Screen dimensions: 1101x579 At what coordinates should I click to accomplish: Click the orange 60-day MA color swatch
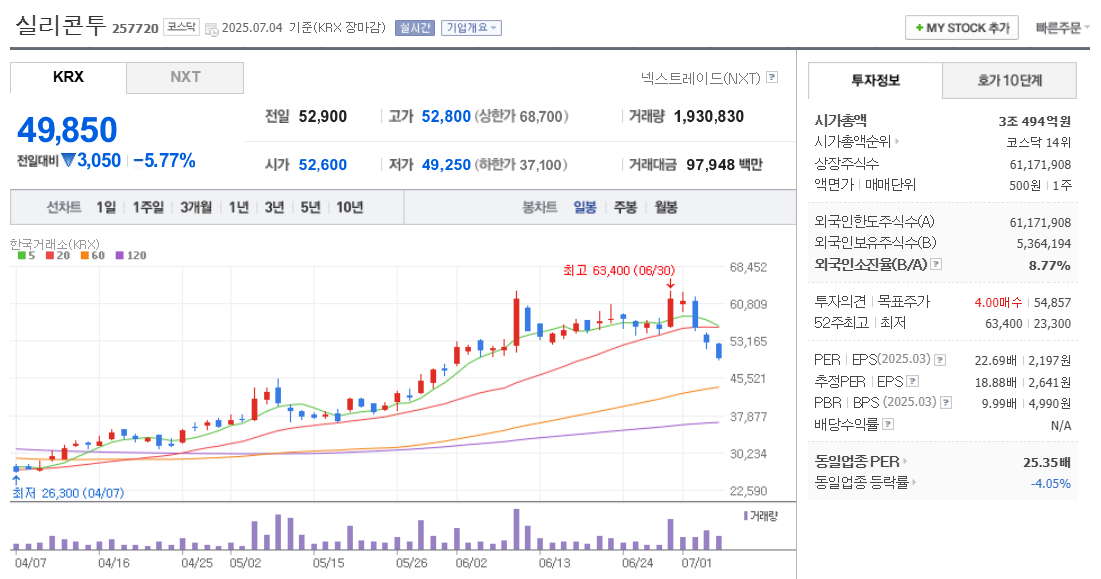pos(85,256)
